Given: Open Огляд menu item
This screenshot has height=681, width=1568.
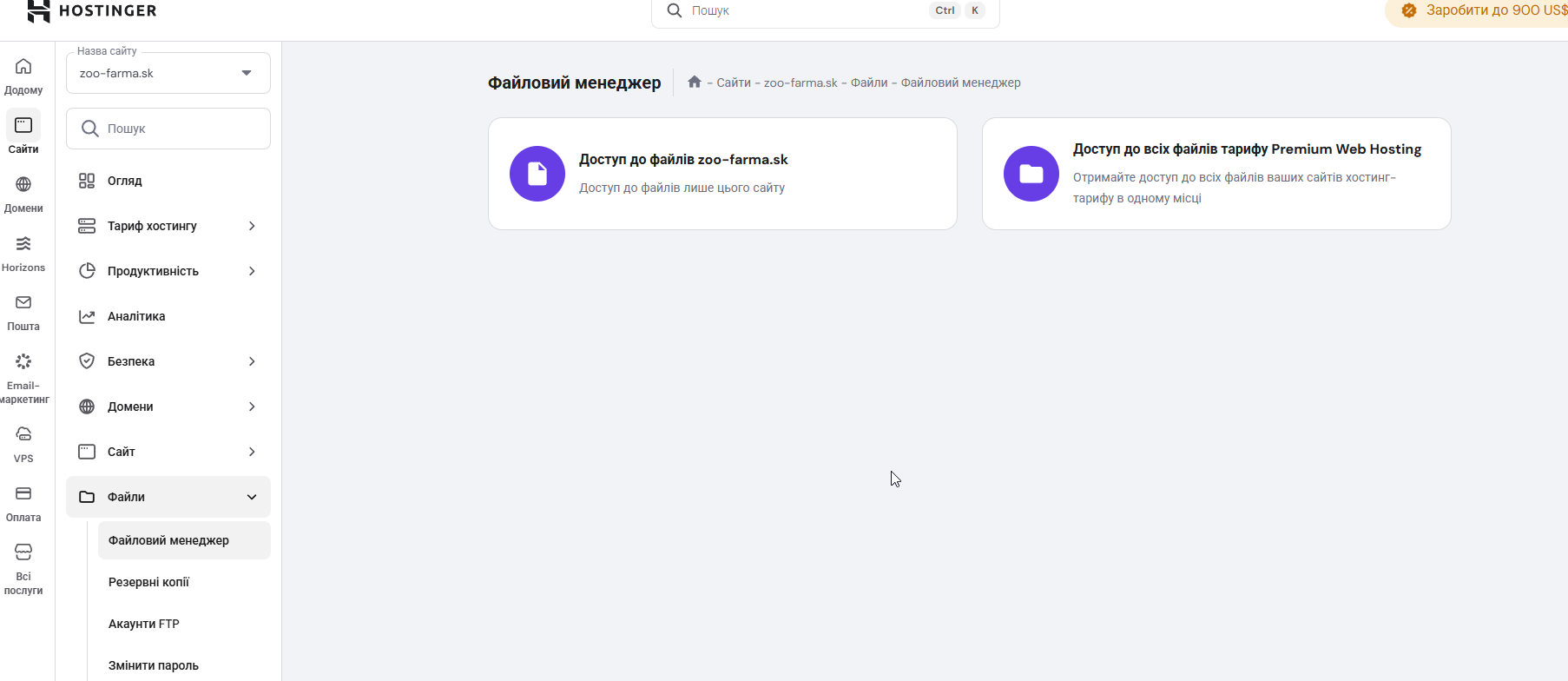Looking at the screenshot, I should click(x=168, y=181).
